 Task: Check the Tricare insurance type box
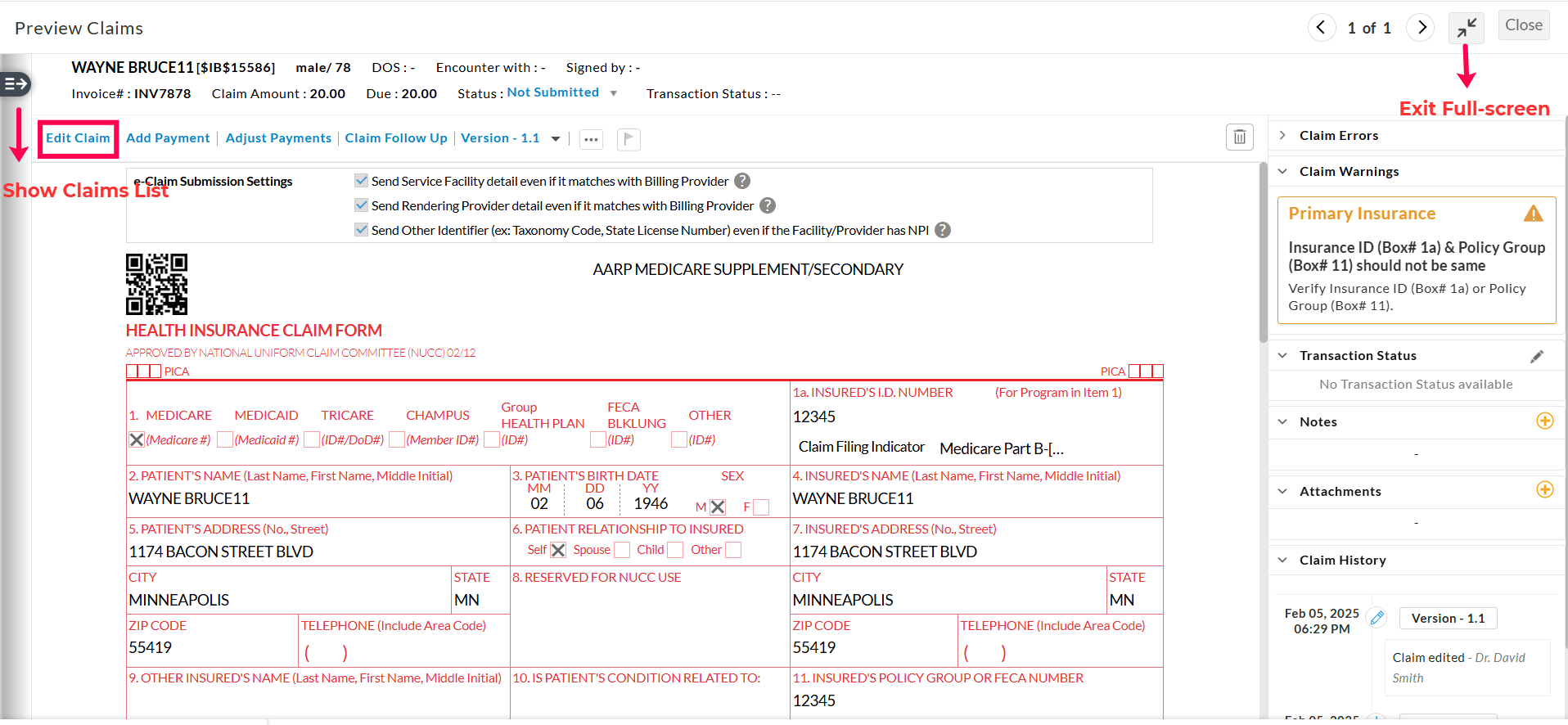point(312,439)
